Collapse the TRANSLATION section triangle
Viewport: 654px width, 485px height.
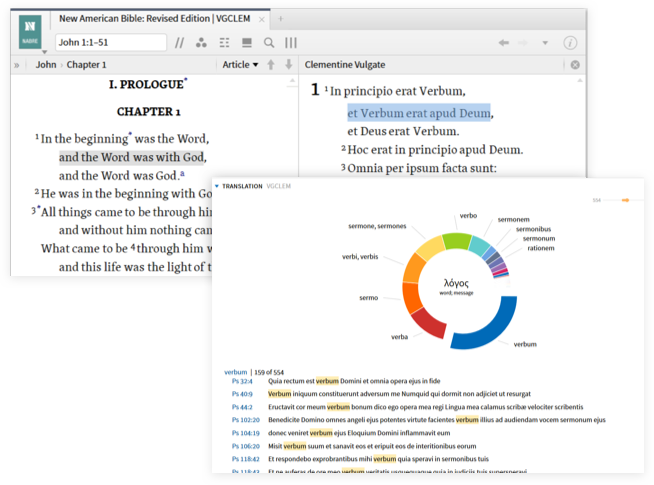click(217, 186)
